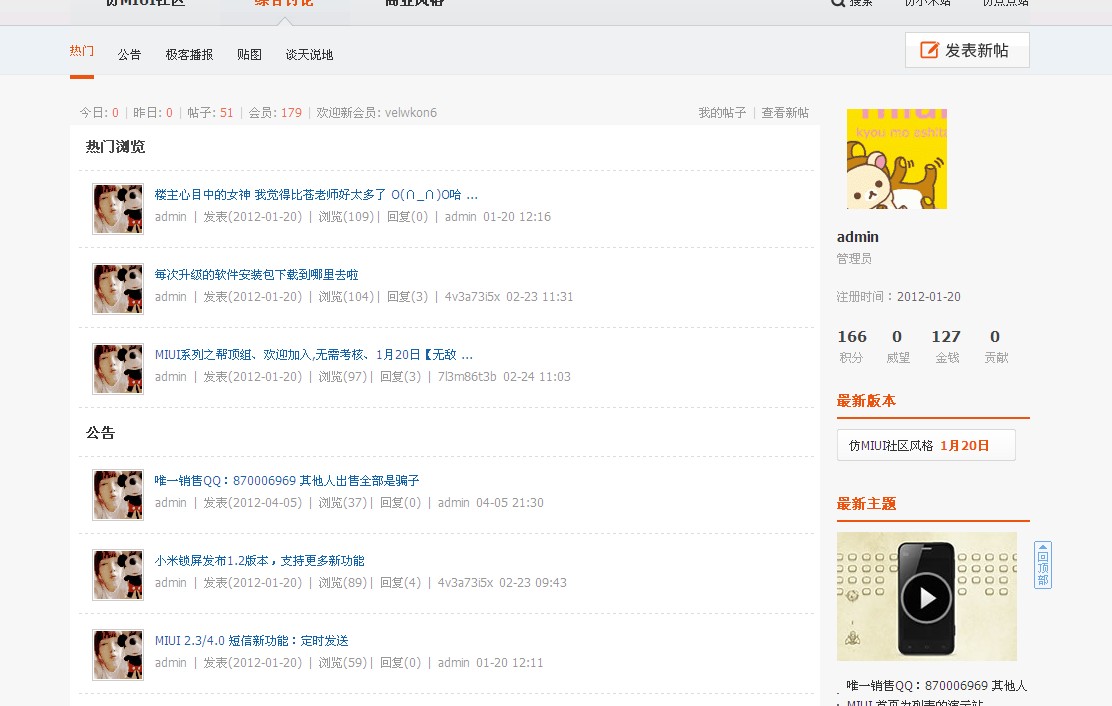The width and height of the screenshot is (1112, 706).
Task: Open the post 每次升级的软件安装包下载到哪里去啦
Action: pos(257,274)
